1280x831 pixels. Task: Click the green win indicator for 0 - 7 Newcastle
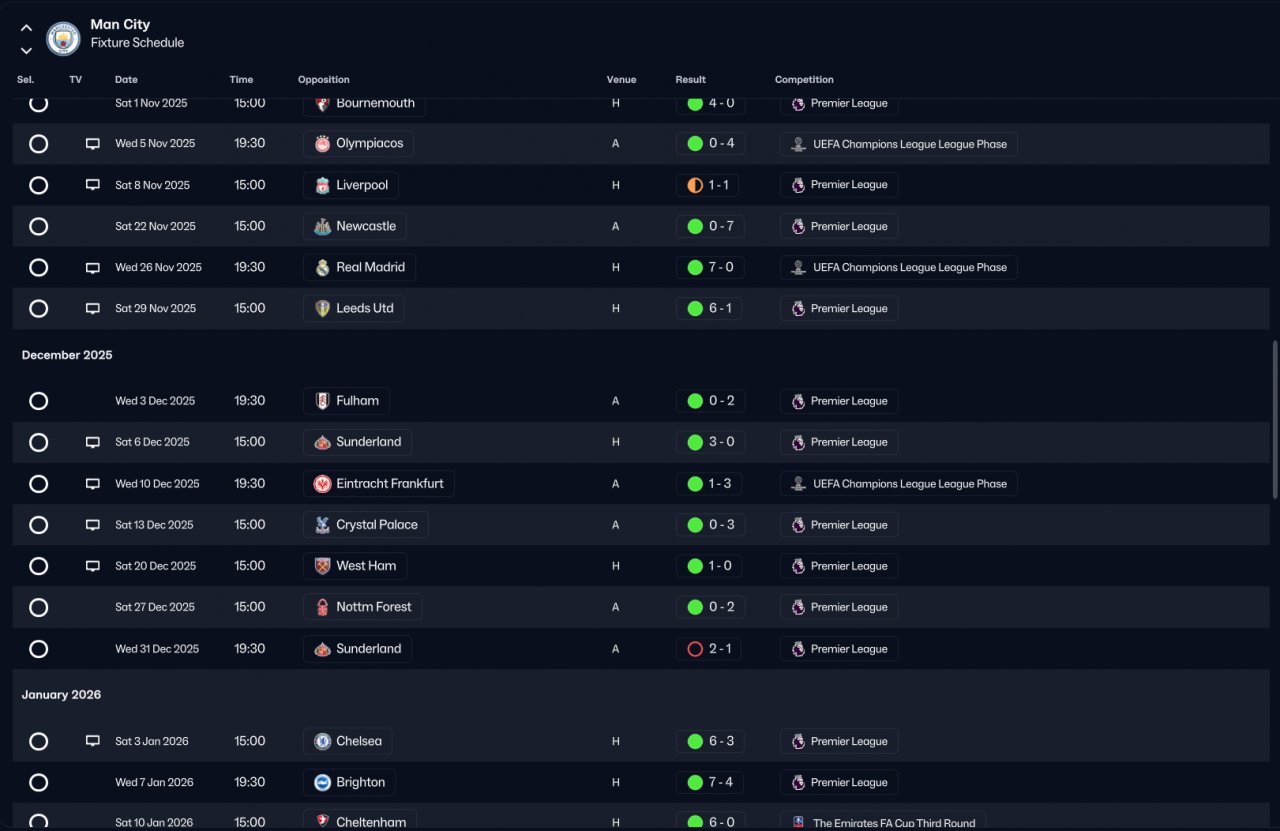(695, 226)
